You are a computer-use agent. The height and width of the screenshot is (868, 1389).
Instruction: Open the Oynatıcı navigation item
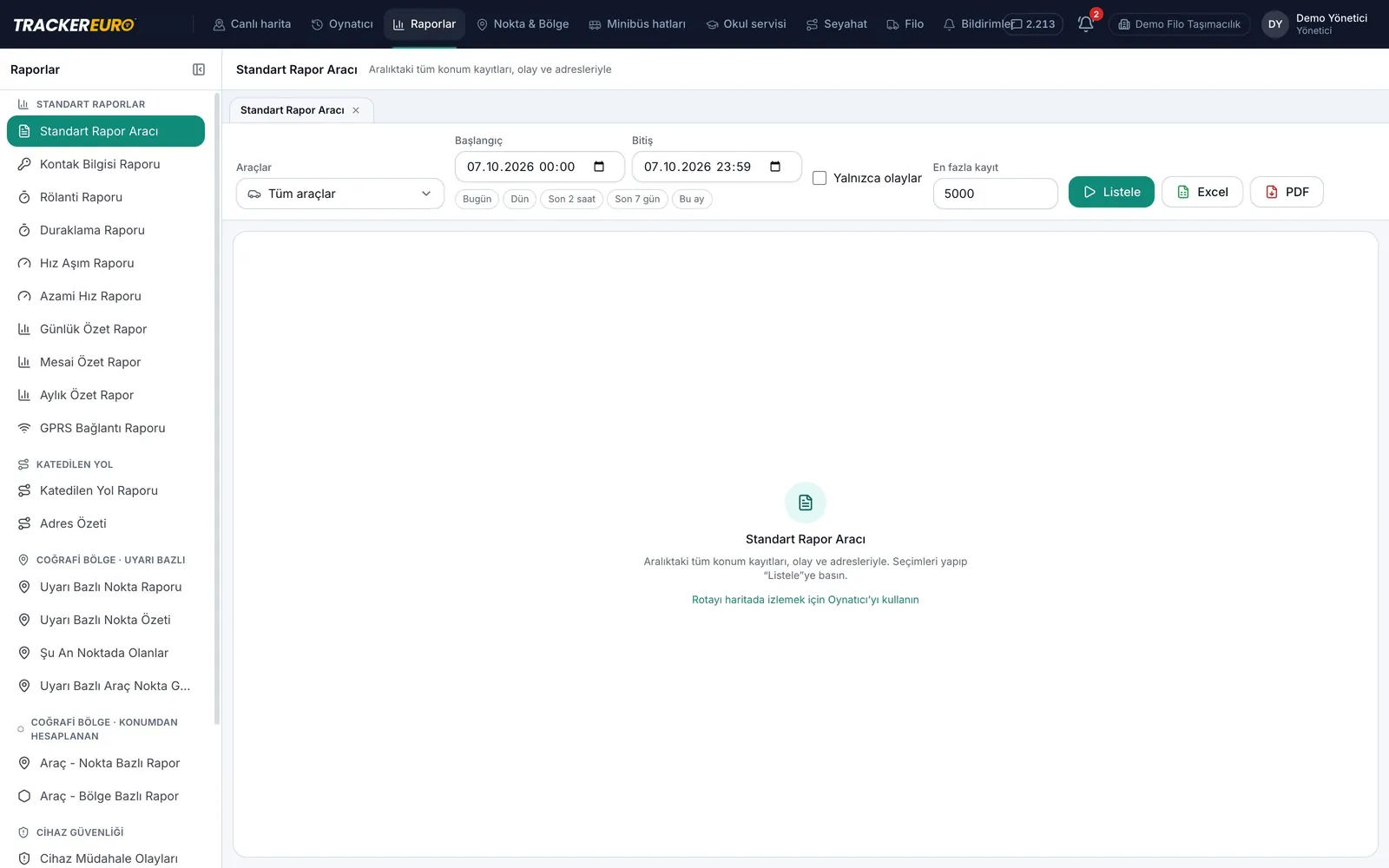point(342,24)
